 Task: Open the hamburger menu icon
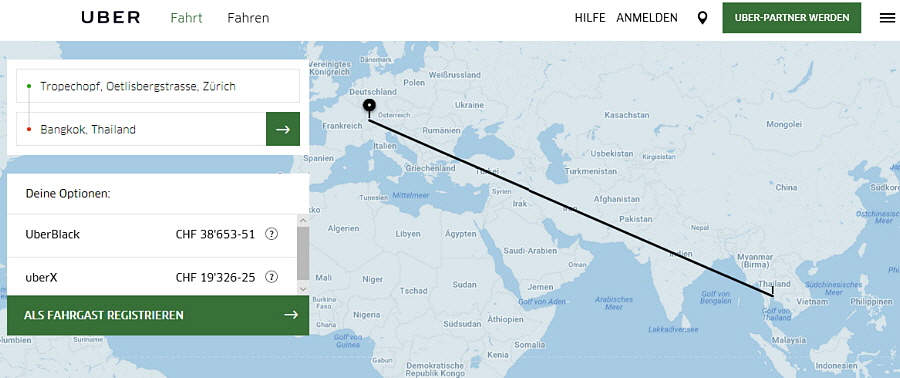pyautogui.click(x=887, y=18)
